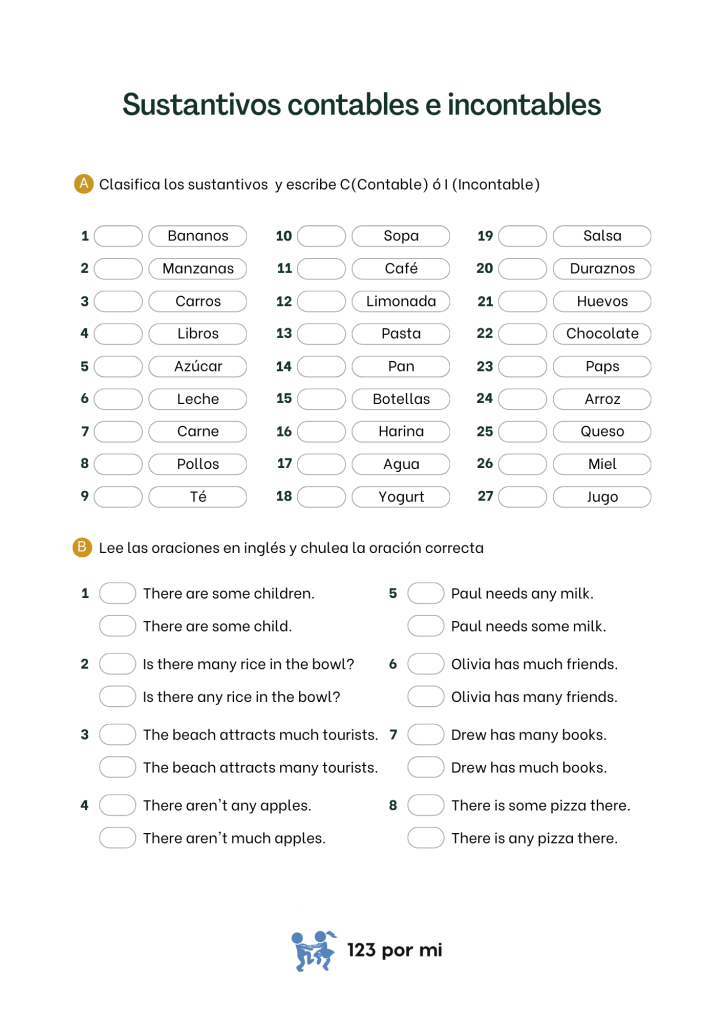The height and width of the screenshot is (1024, 724).
Task: Mark "The beach attracts many tourists." checkbox
Action: (x=117, y=768)
